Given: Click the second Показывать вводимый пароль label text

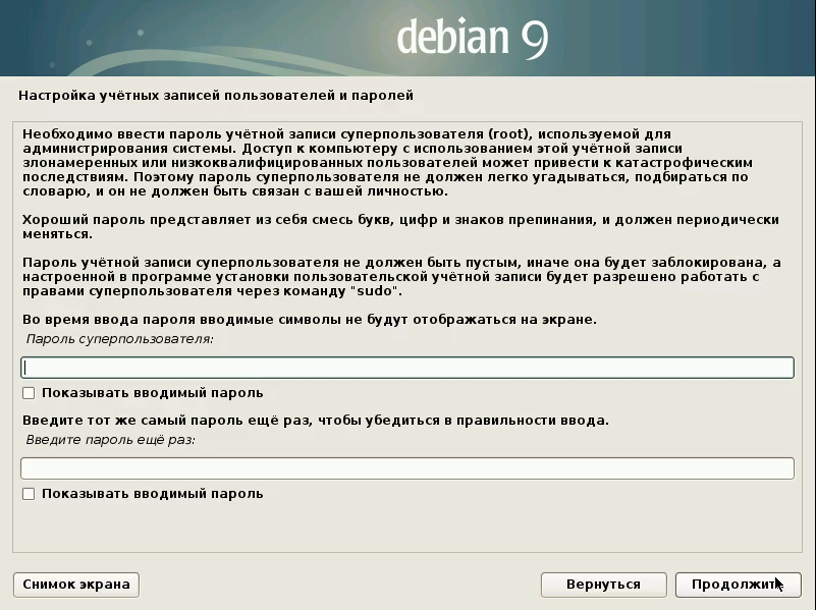Looking at the screenshot, I should tap(152, 493).
